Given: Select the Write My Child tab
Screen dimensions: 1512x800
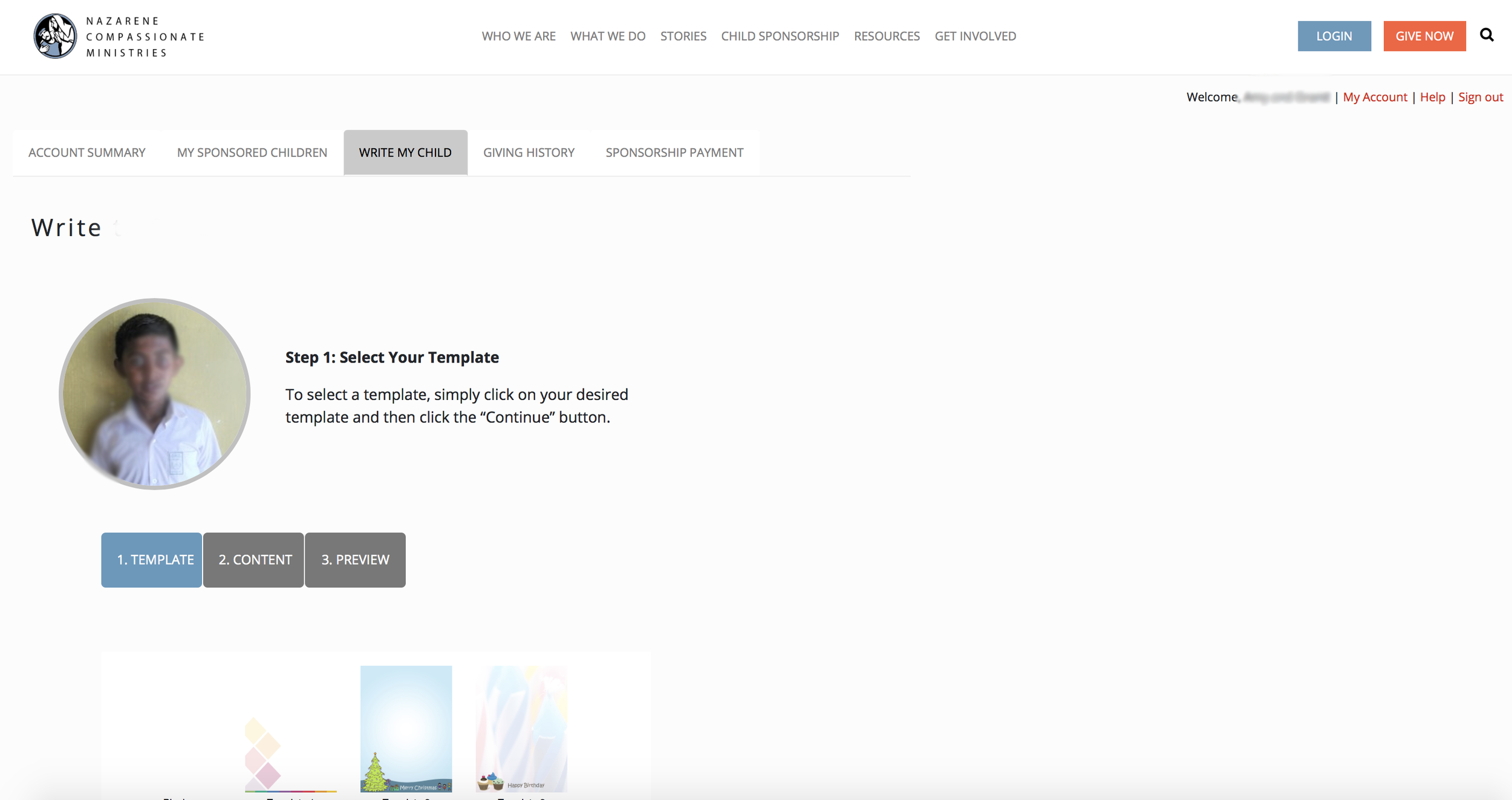Looking at the screenshot, I should pos(405,152).
